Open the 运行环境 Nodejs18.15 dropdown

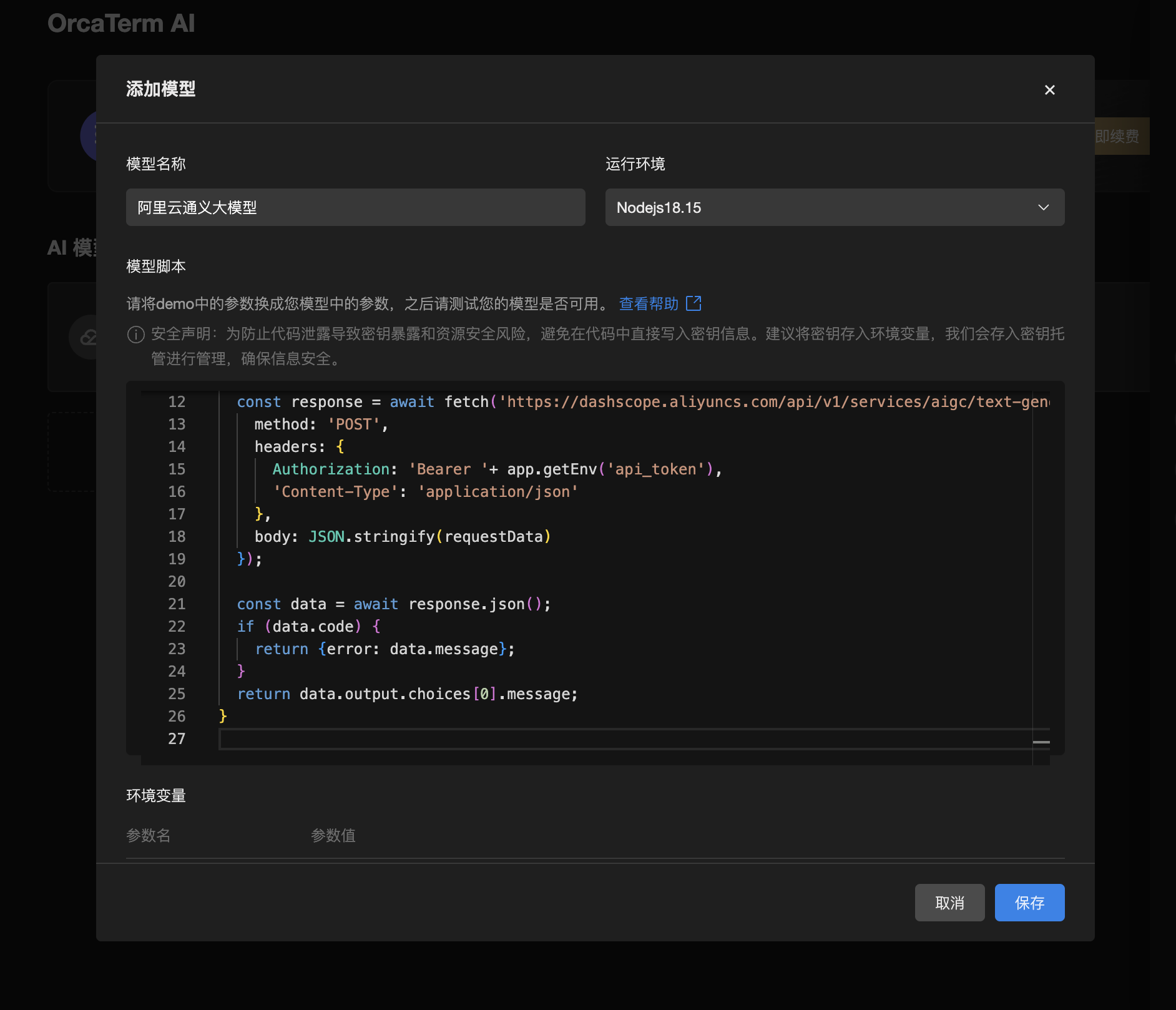point(835,207)
